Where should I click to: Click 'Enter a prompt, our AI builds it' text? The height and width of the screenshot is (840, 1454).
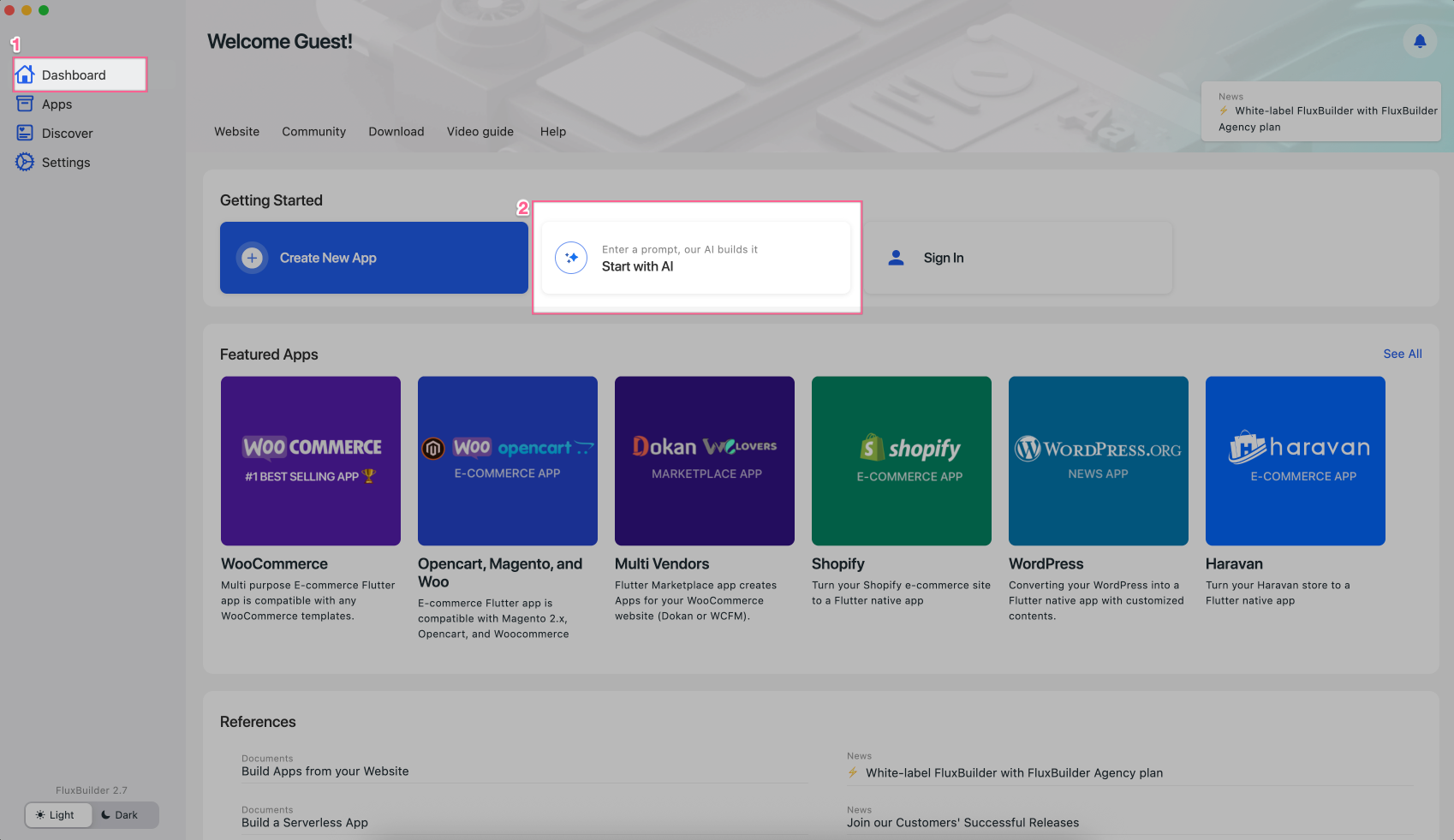coord(680,250)
